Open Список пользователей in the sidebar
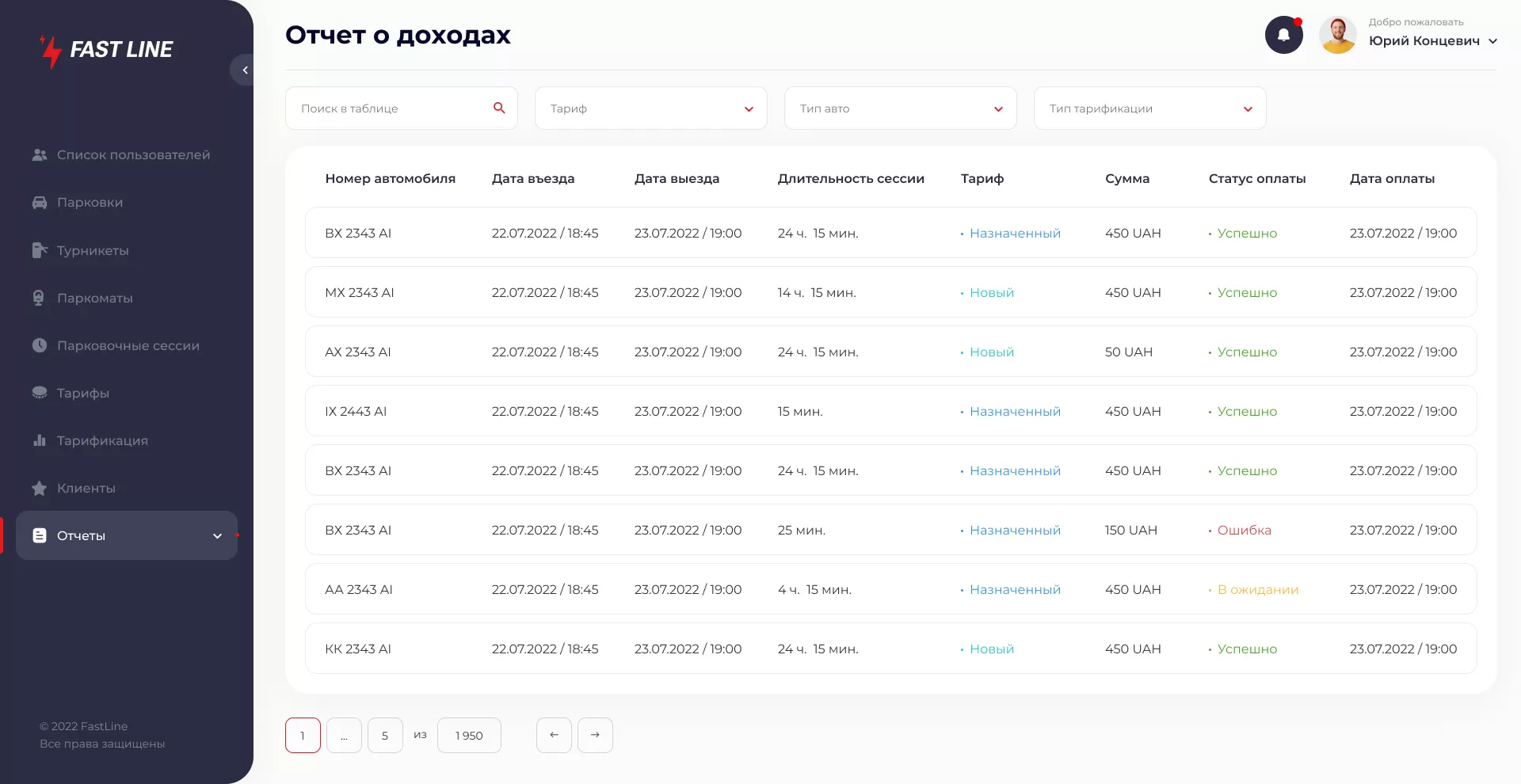The image size is (1521, 784). pyautogui.click(x=133, y=155)
